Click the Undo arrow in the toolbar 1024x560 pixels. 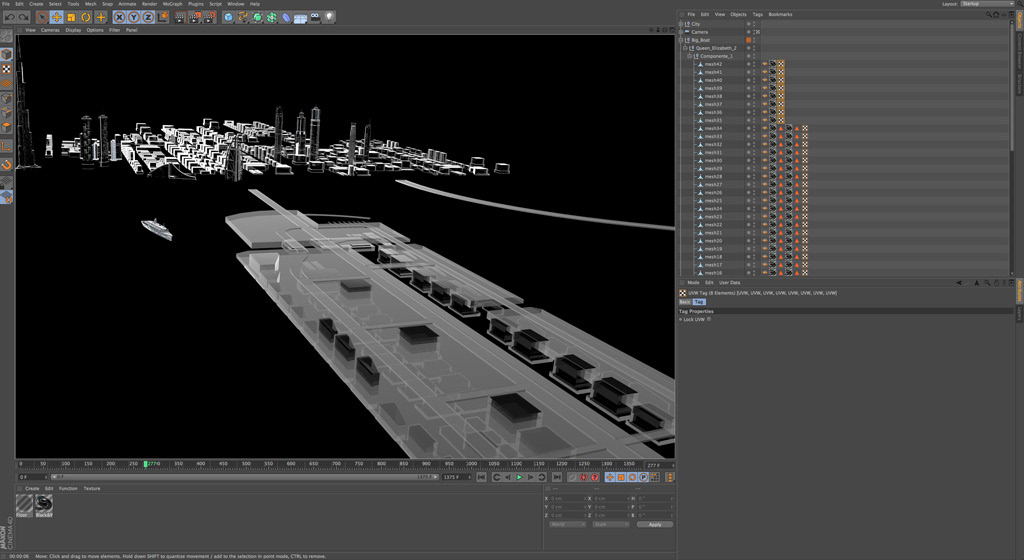pos(9,17)
